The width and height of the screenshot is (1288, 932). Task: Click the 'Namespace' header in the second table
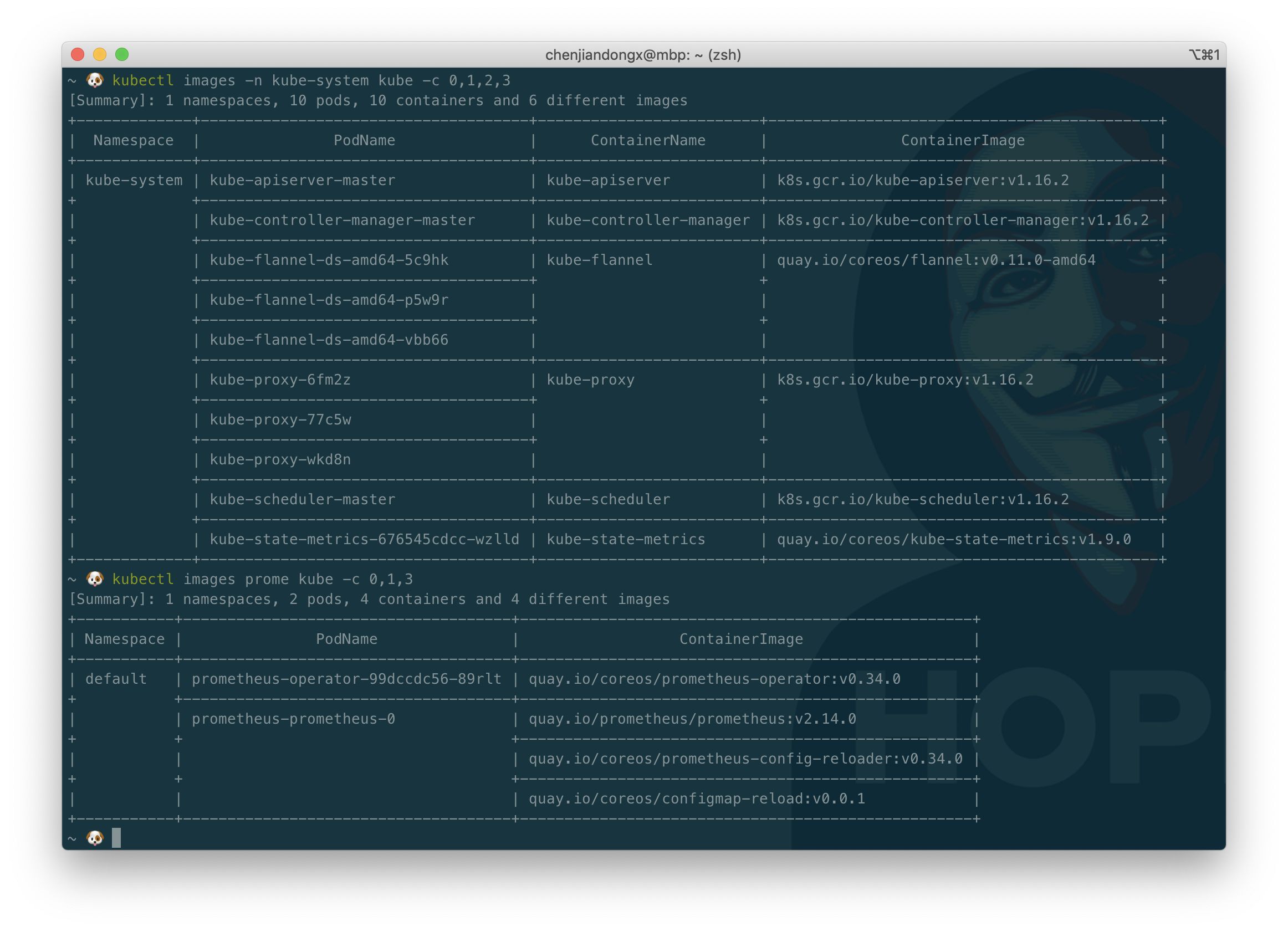click(x=124, y=639)
